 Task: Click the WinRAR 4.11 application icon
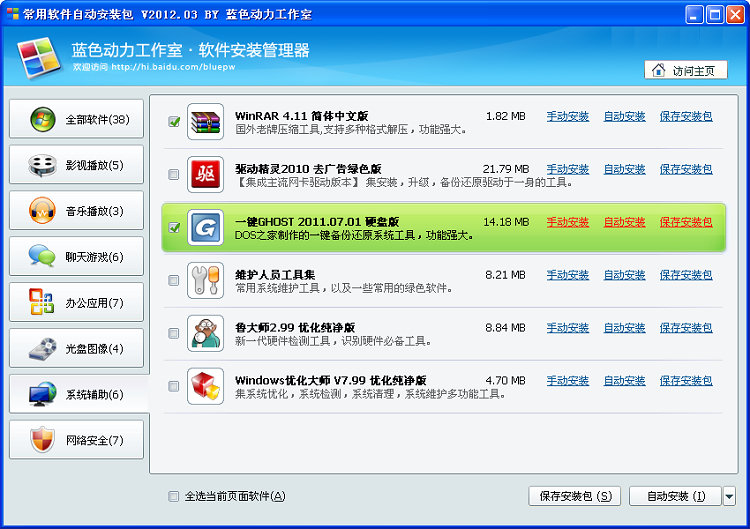coord(205,121)
